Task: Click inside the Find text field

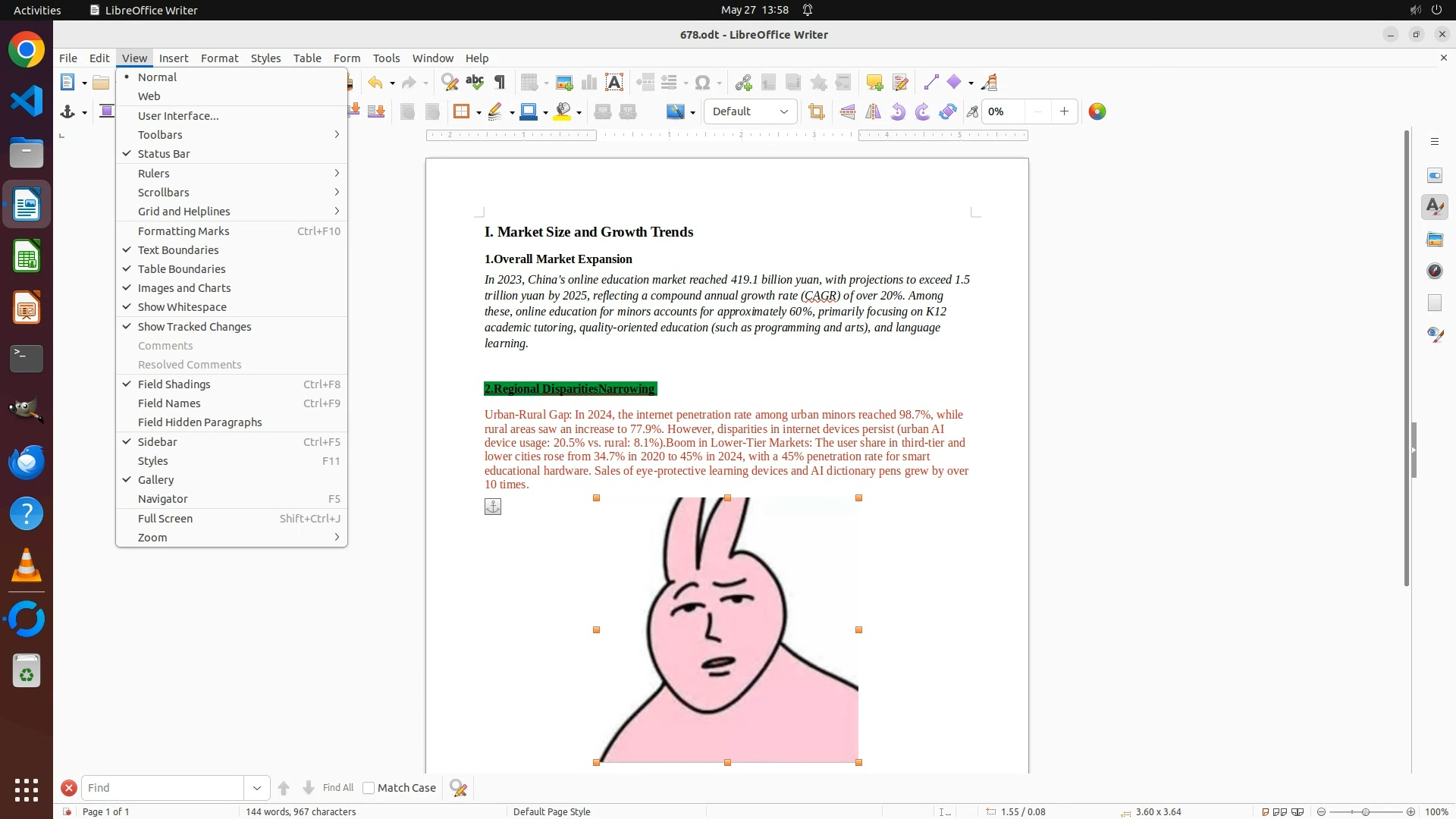Action: (x=162, y=789)
